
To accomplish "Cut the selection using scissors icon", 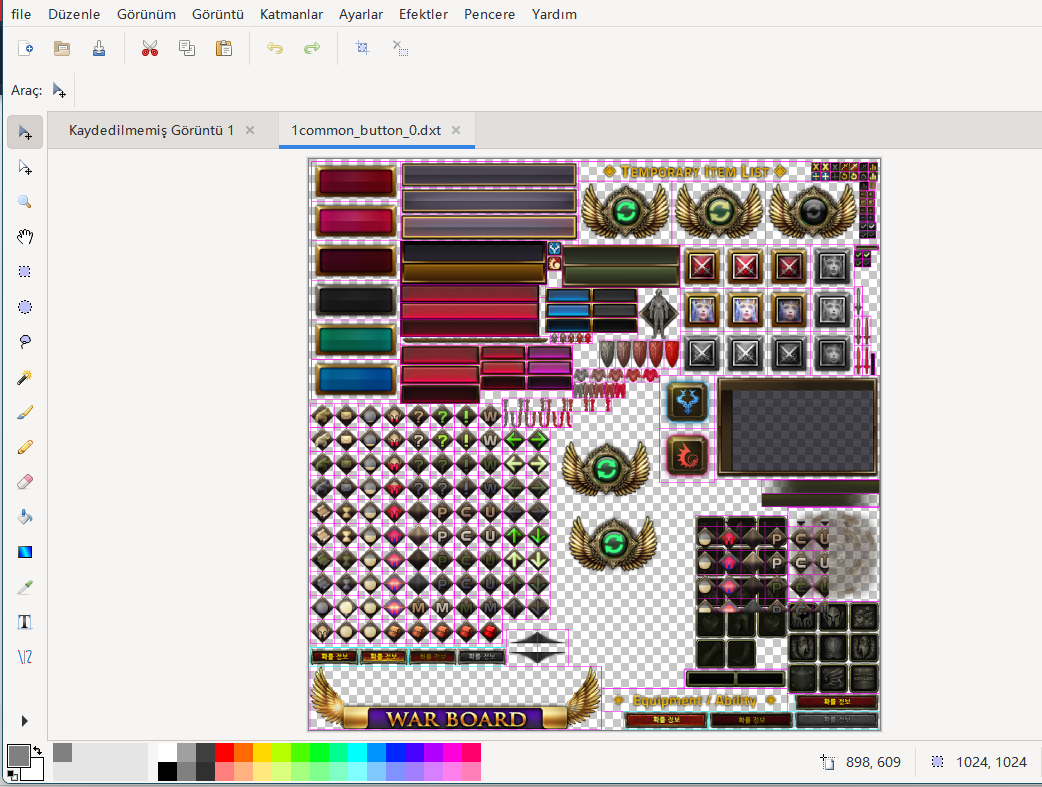I will coord(150,48).
